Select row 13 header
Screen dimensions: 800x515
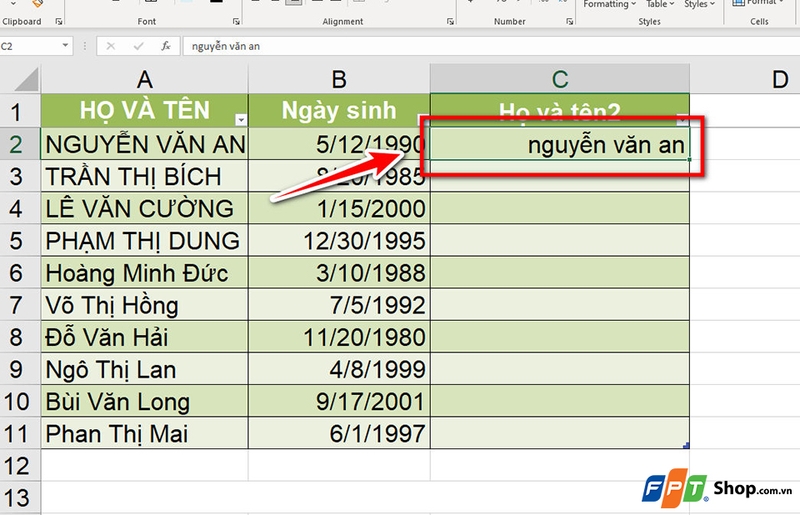tap(20, 498)
